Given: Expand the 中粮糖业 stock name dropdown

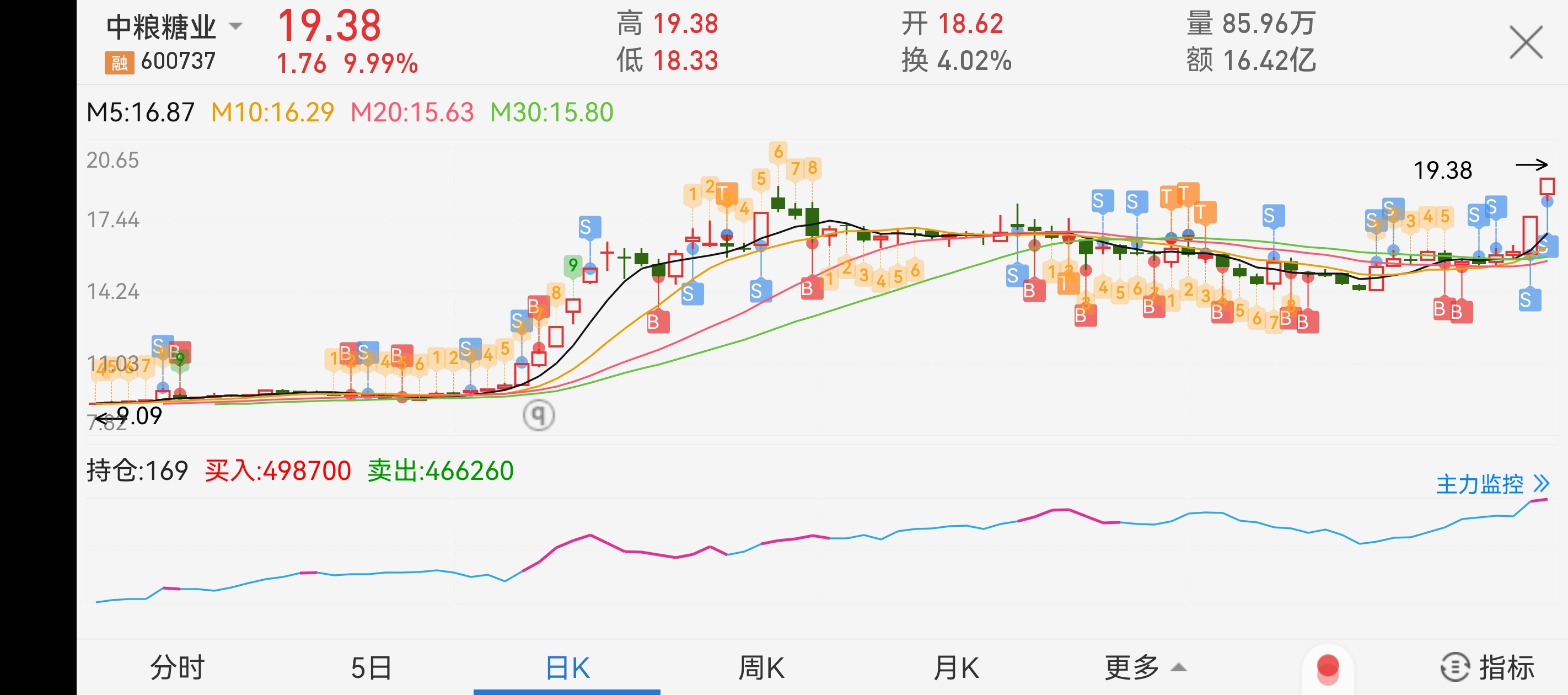Looking at the screenshot, I should tap(235, 26).
